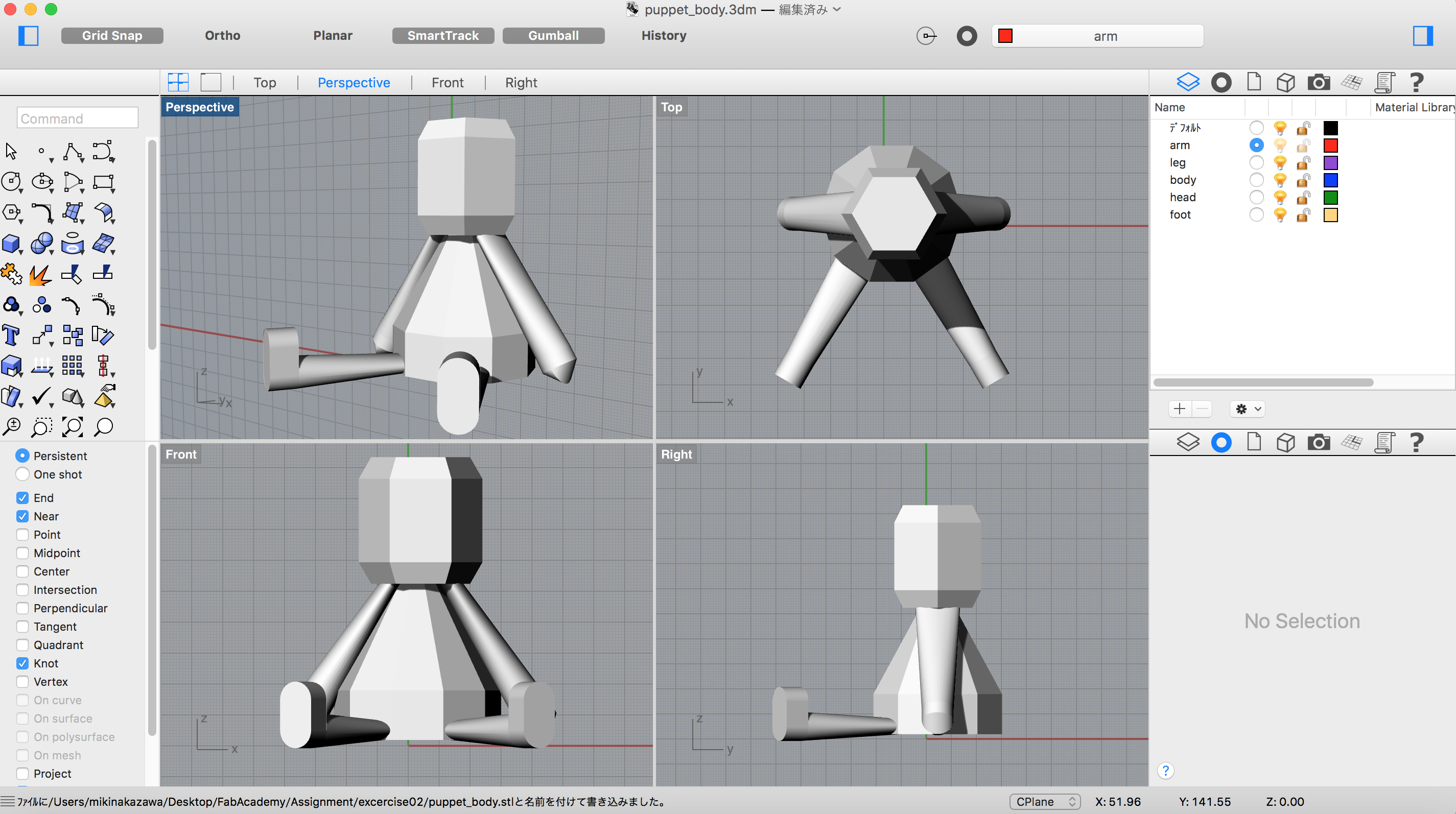This screenshot has width=1456, height=814.
Task: Click the layers panel horizontal scrollbar
Action: [1263, 382]
